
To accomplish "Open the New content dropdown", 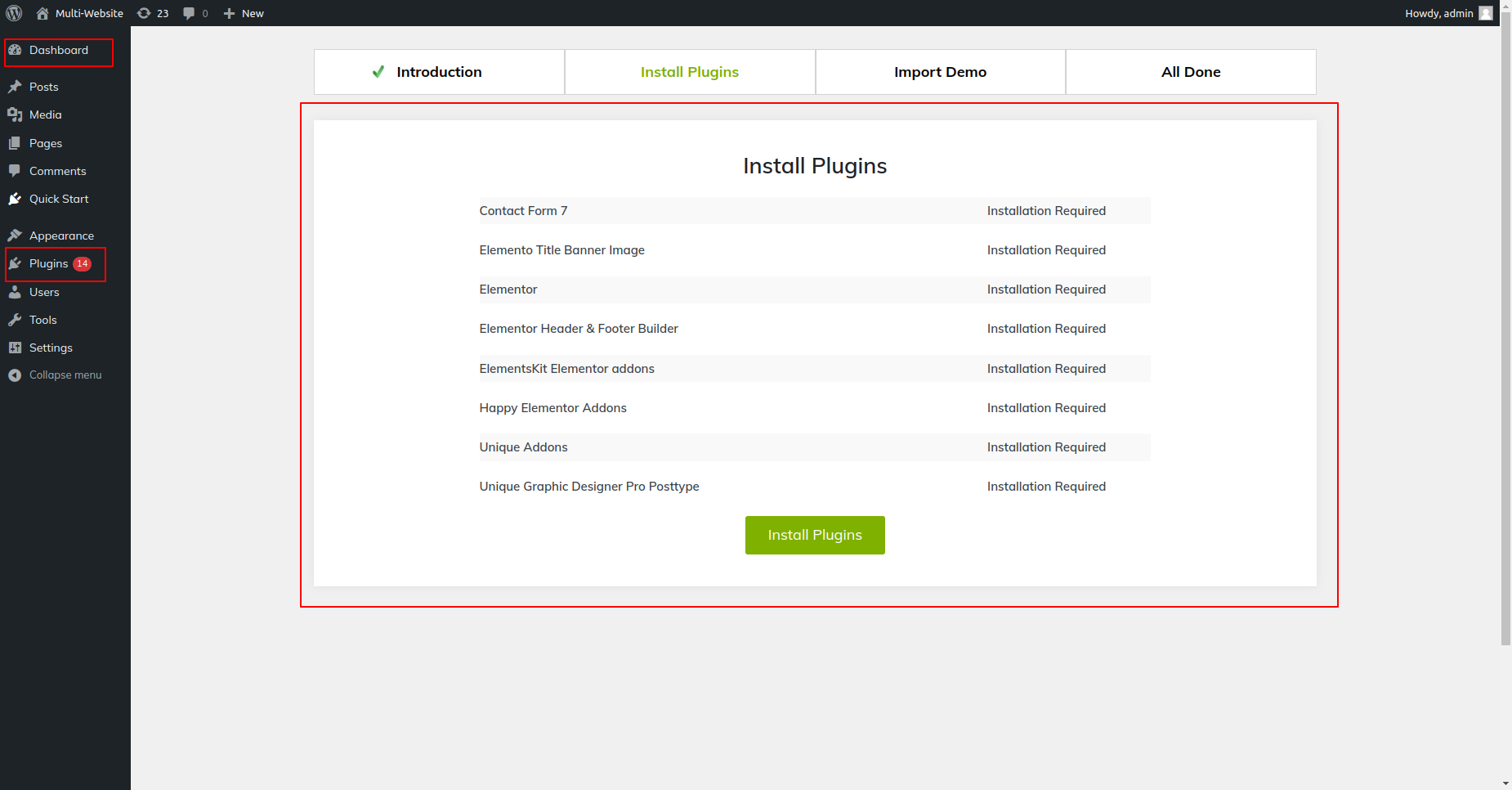I will [244, 13].
